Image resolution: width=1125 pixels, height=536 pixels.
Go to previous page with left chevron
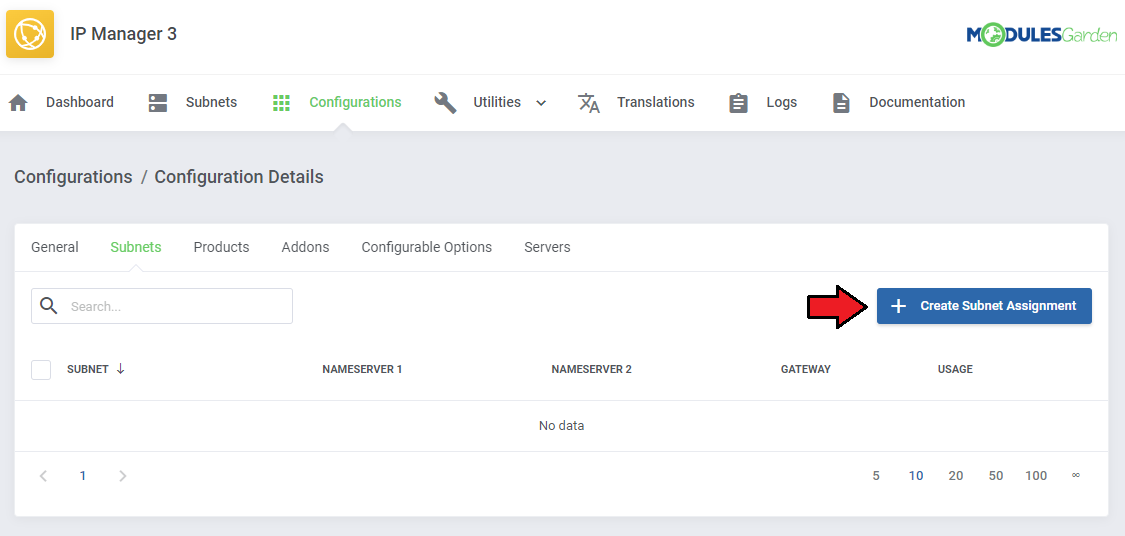43,475
